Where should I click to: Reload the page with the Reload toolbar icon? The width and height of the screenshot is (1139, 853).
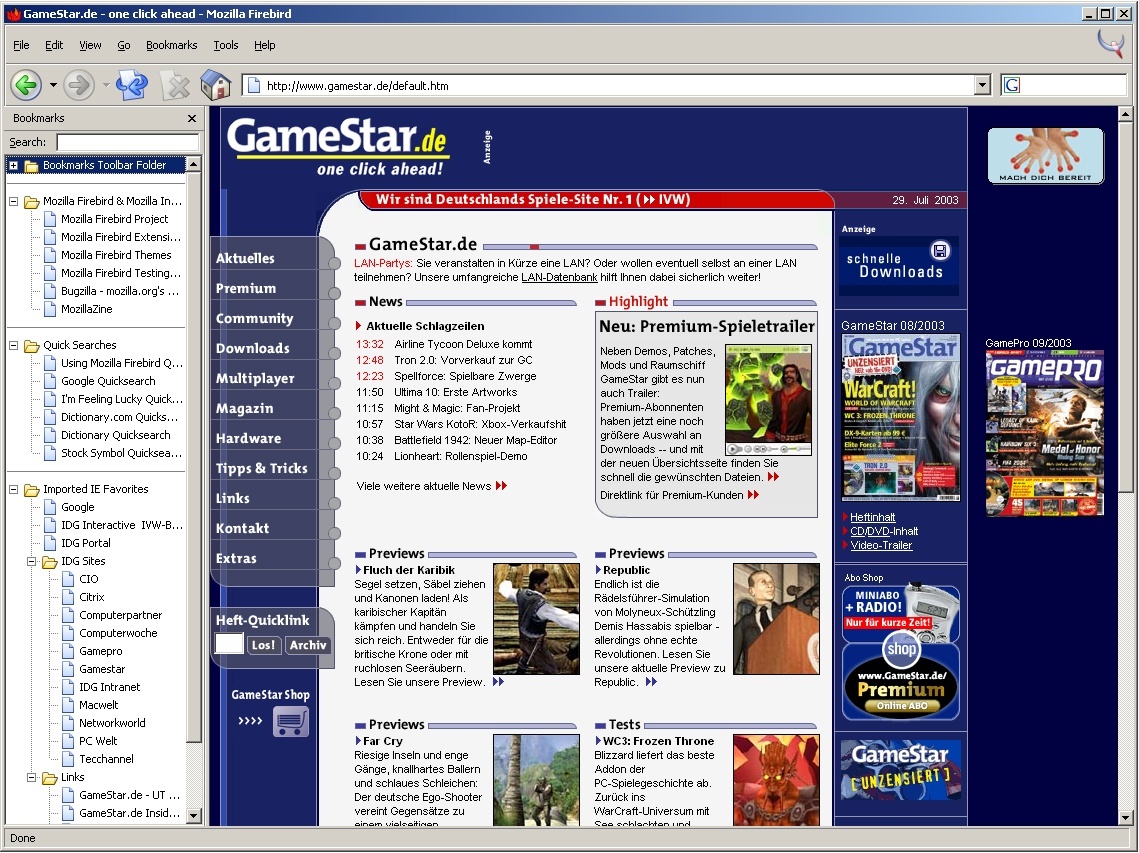[x=130, y=85]
